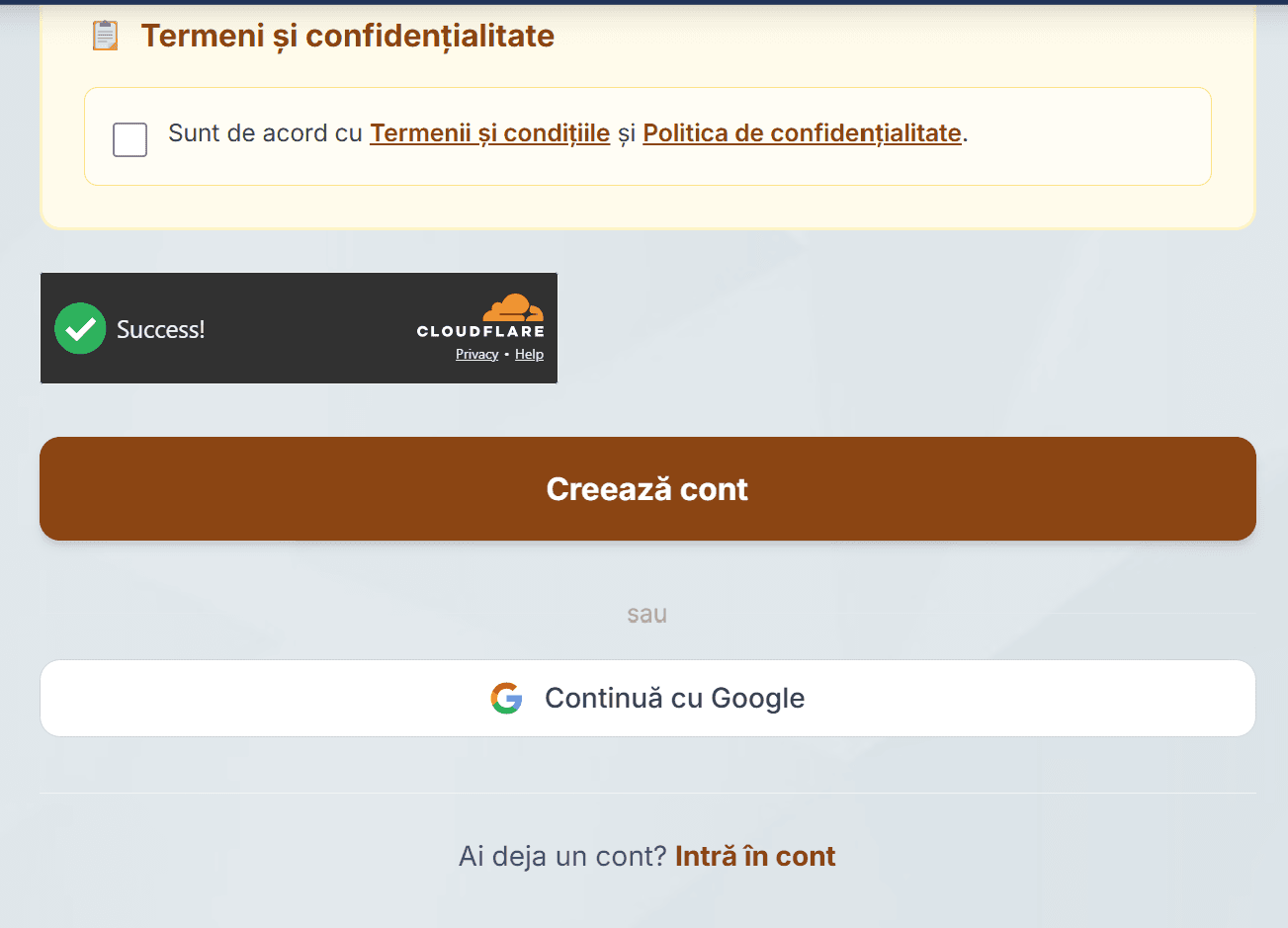Click the Success! status text
Image resolution: width=1288 pixels, height=928 pixels.
coord(161,329)
